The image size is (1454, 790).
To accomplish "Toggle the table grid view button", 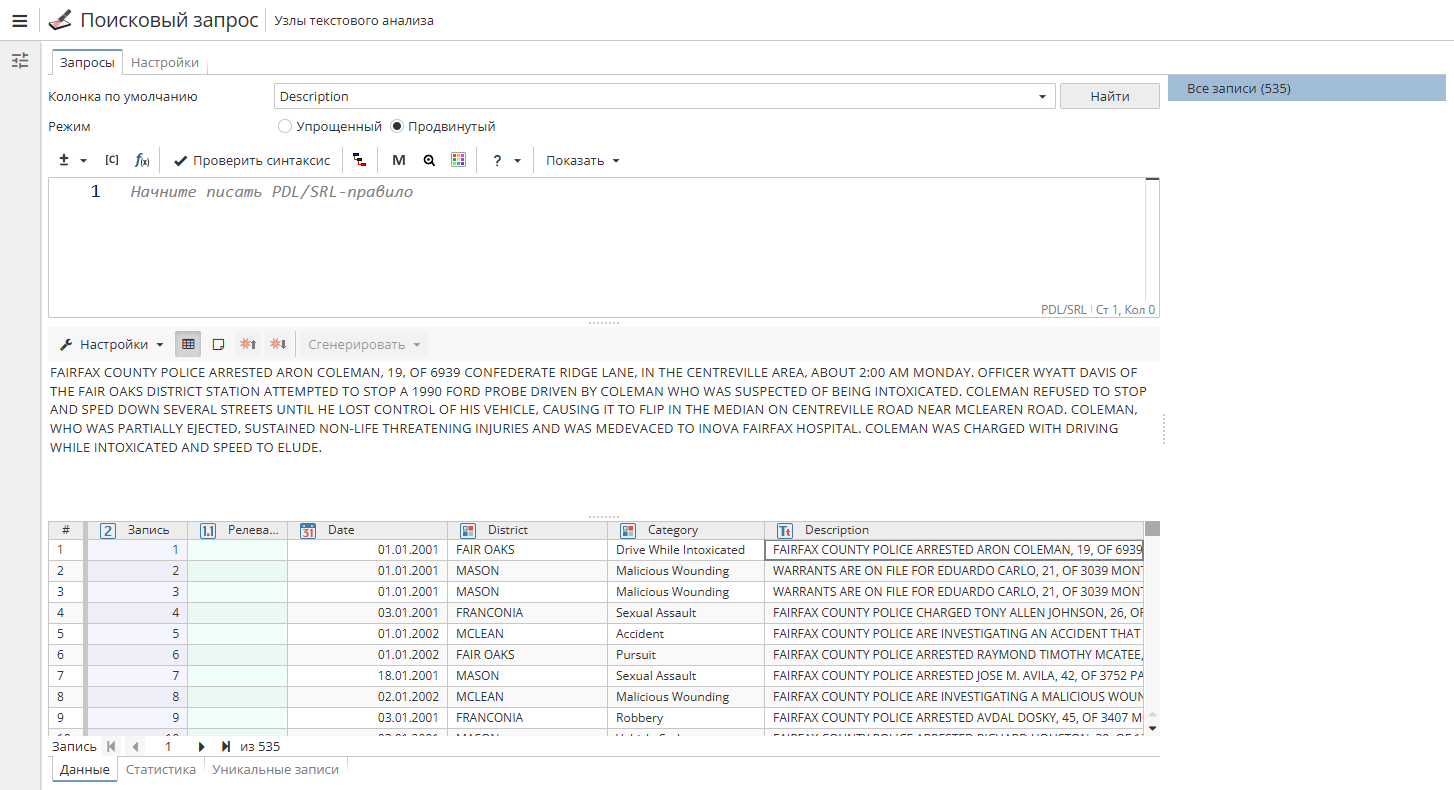I will click(x=188, y=344).
